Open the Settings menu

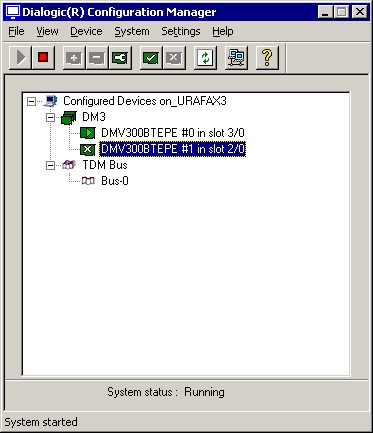tap(181, 31)
